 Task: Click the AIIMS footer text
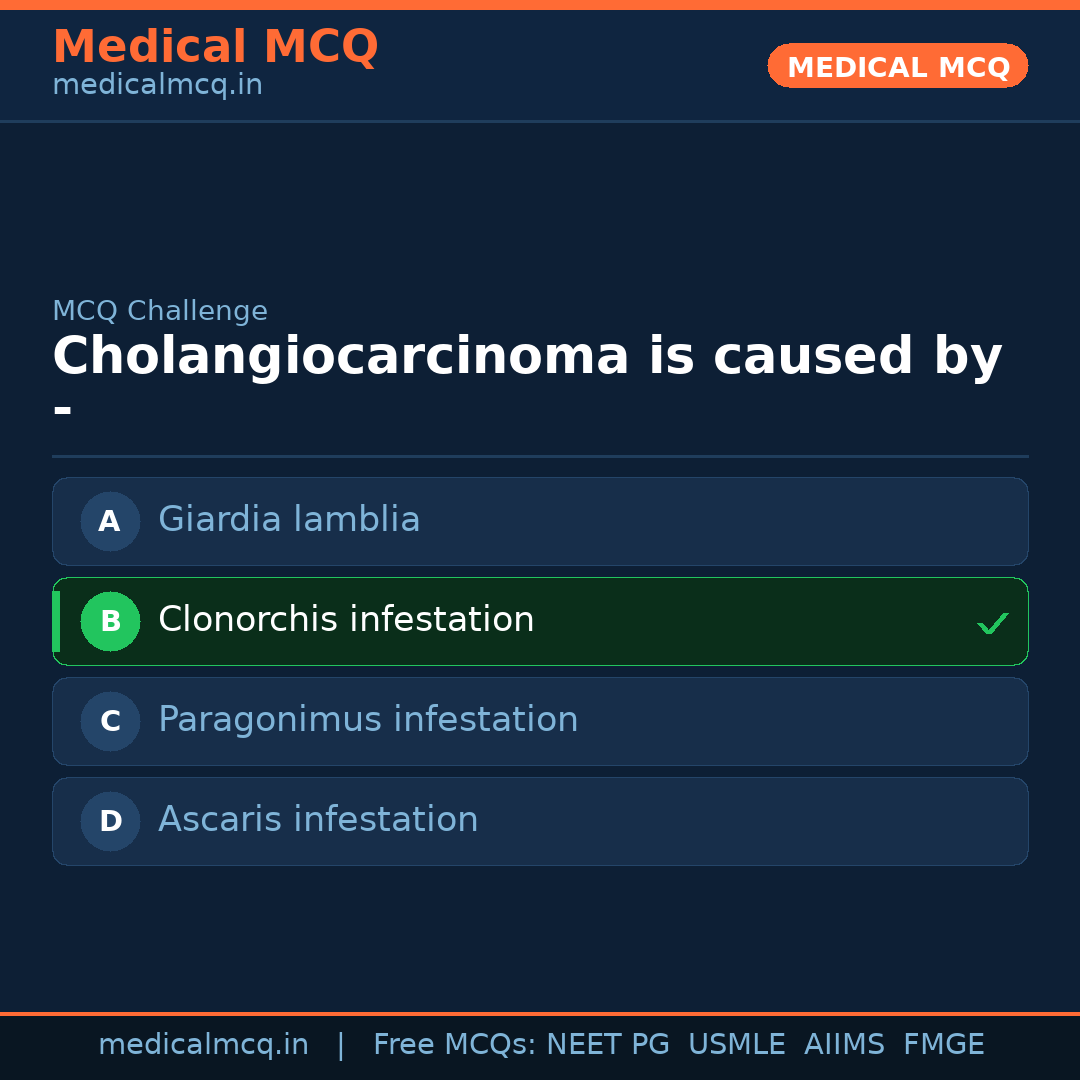click(x=844, y=1045)
